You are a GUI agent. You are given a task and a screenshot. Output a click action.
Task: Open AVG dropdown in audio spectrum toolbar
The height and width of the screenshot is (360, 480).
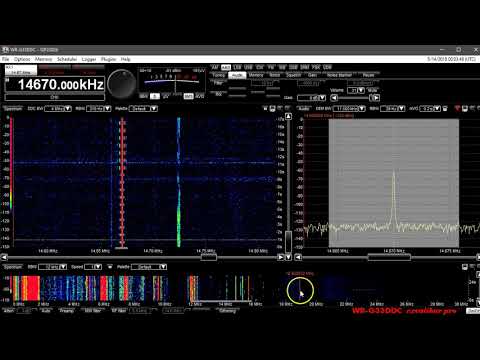point(430,109)
